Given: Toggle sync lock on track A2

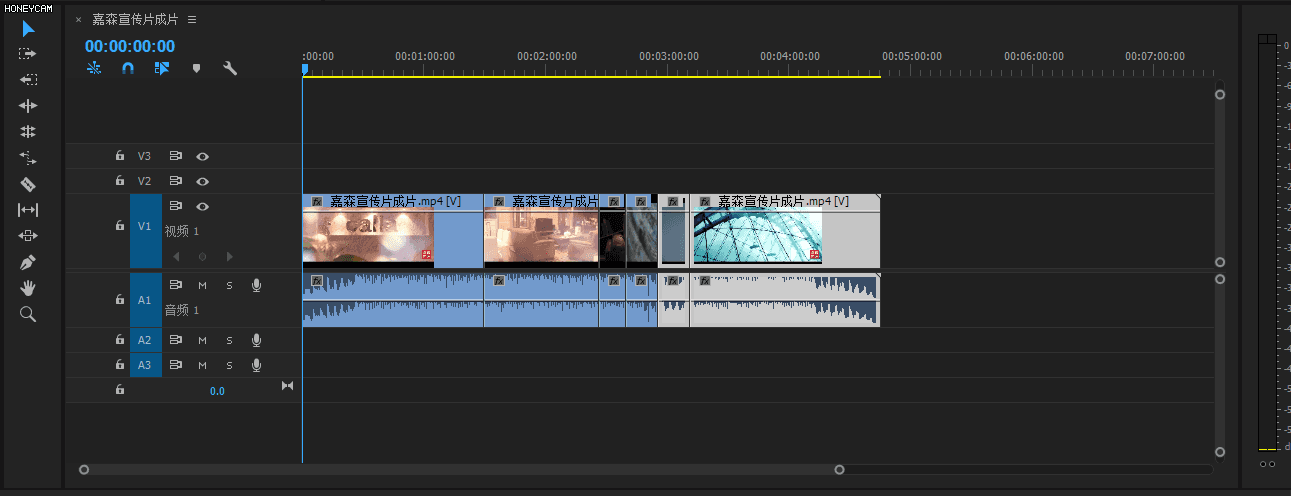Looking at the screenshot, I should (176, 340).
